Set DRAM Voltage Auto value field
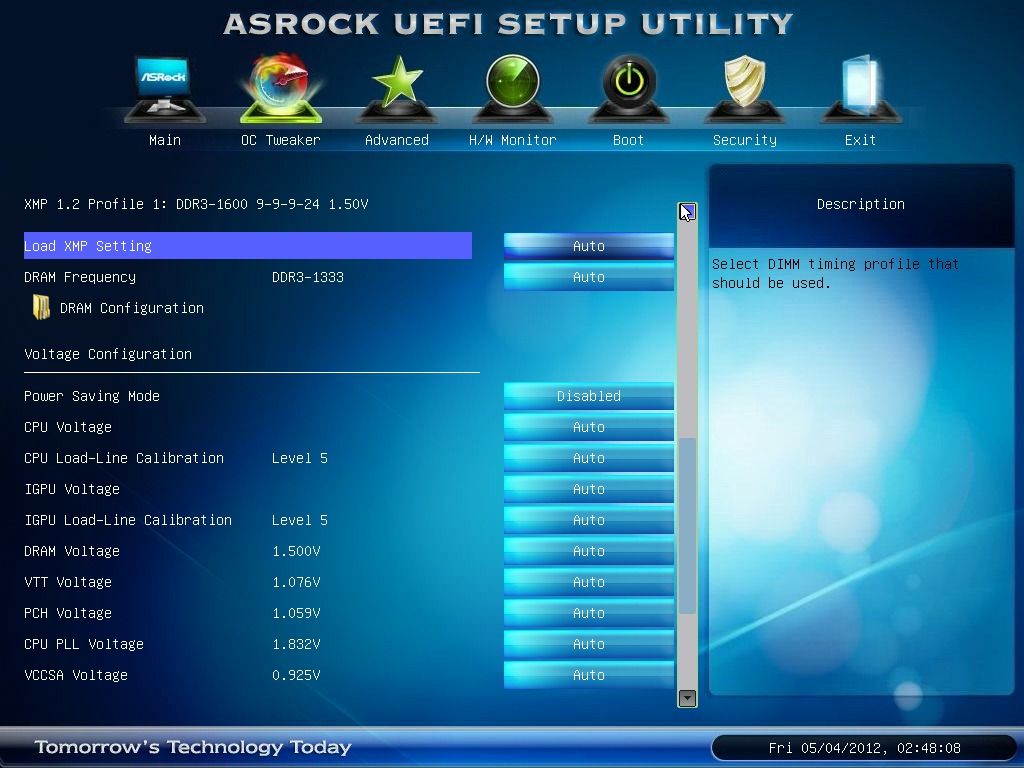1024x768 pixels. click(x=588, y=551)
